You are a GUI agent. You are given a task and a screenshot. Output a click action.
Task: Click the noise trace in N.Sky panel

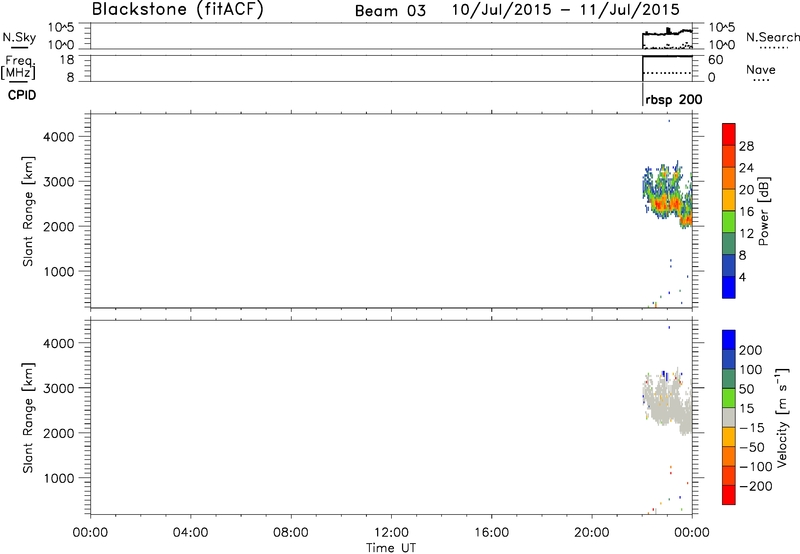click(x=667, y=33)
